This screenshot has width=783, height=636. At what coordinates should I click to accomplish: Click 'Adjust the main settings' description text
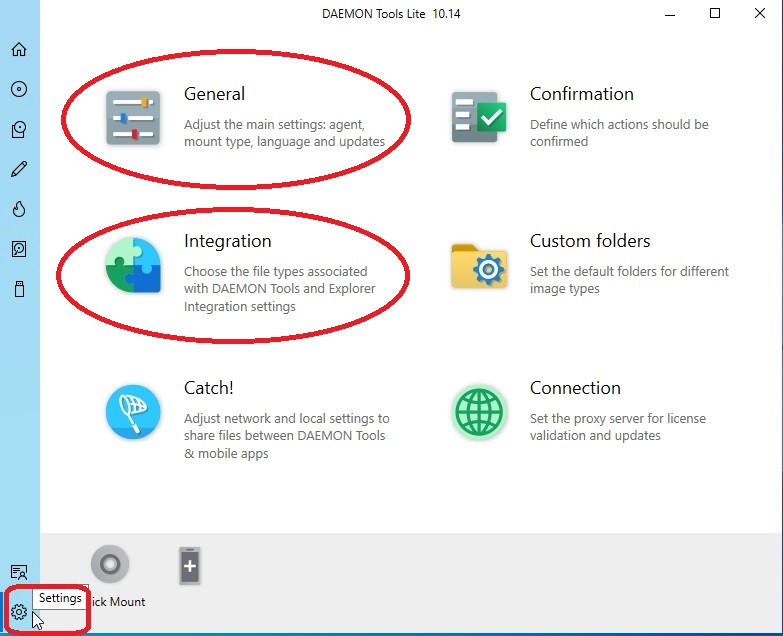284,133
